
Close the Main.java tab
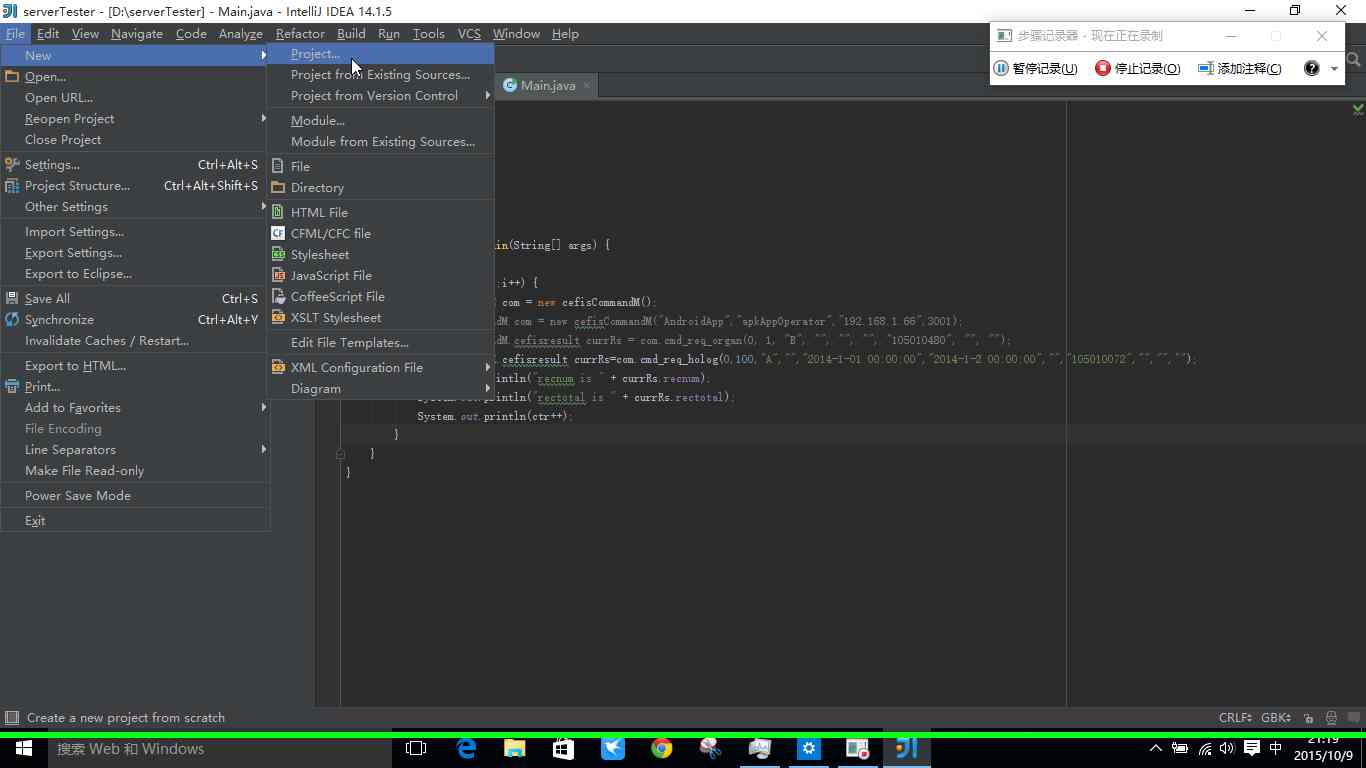click(587, 86)
